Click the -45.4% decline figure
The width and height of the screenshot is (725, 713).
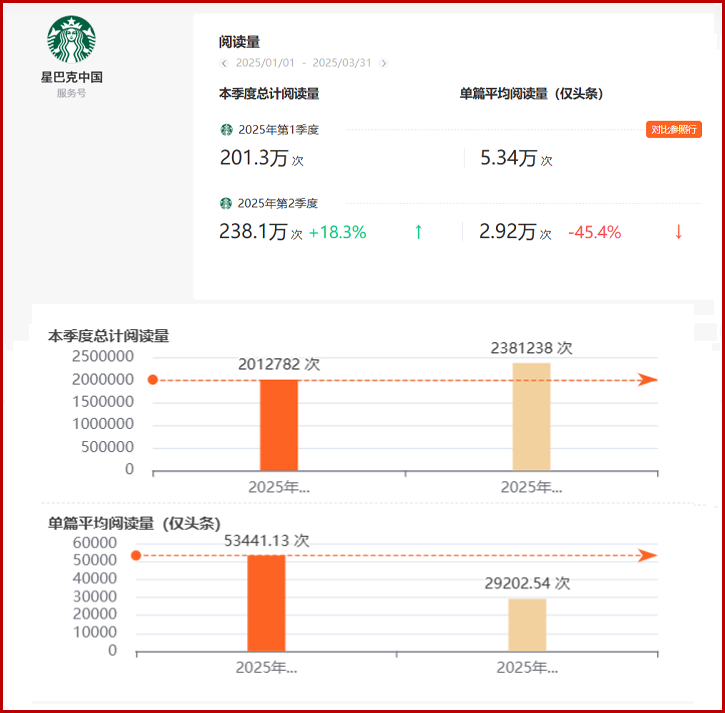(x=595, y=232)
